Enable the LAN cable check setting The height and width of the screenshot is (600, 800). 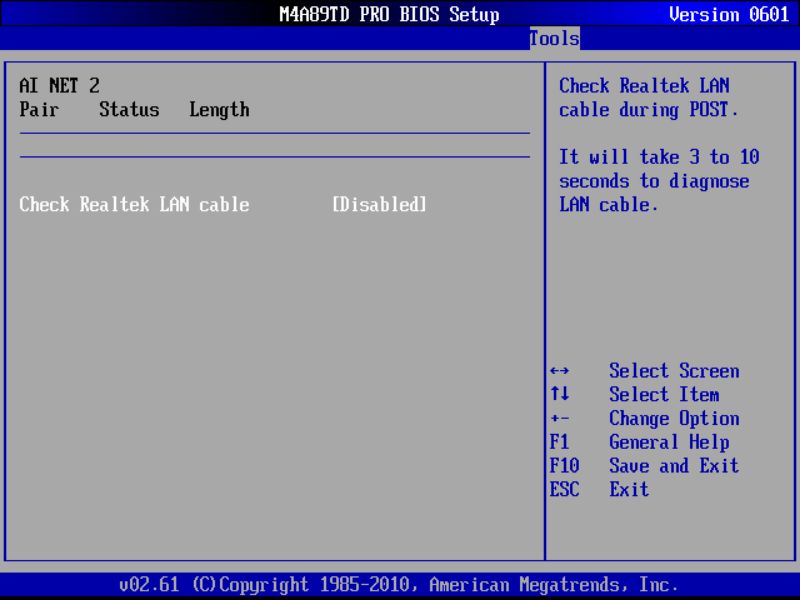click(x=378, y=204)
